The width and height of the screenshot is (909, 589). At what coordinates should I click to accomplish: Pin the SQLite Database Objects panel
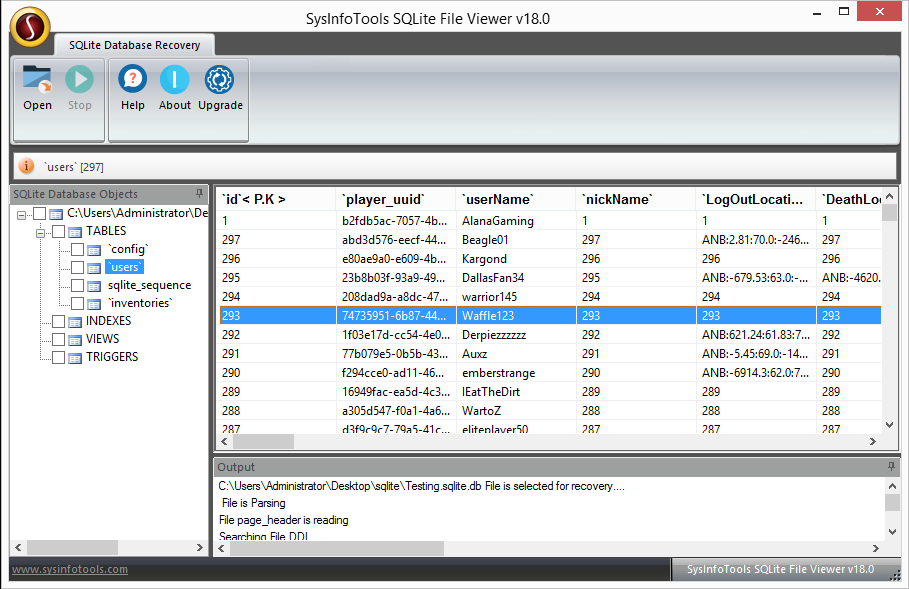(199, 194)
